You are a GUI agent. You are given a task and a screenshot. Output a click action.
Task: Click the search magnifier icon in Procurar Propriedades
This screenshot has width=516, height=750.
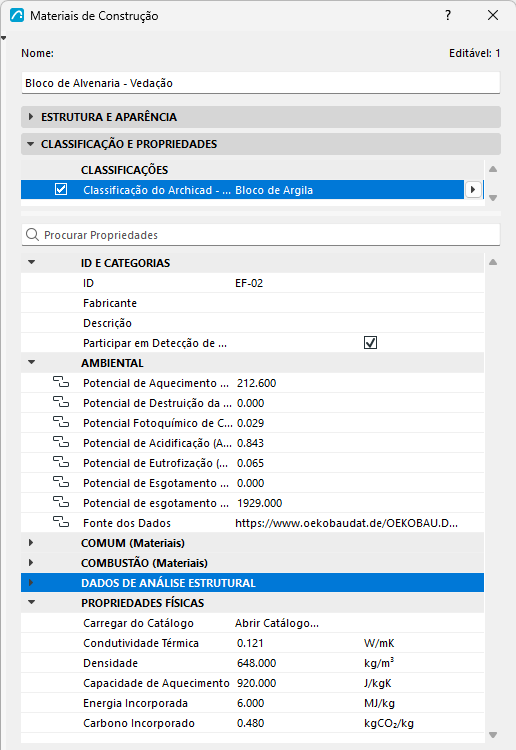(x=33, y=235)
